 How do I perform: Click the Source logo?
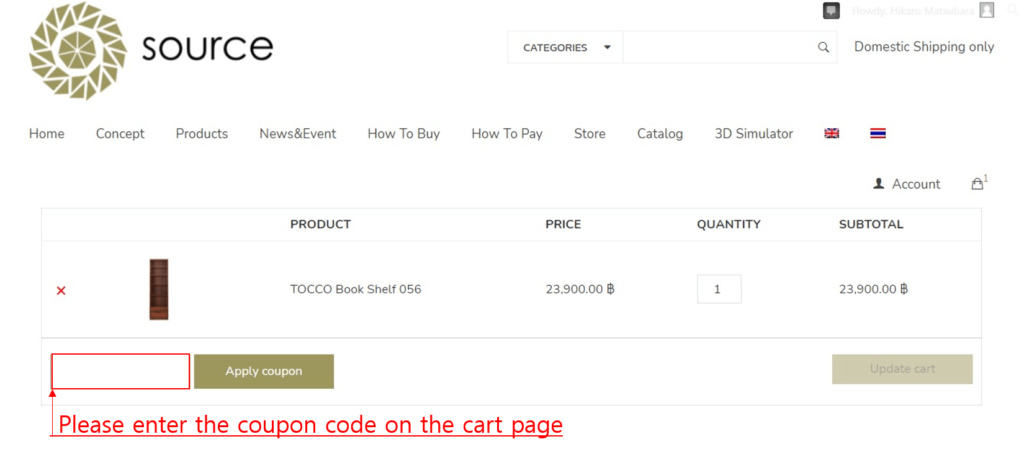tap(150, 50)
